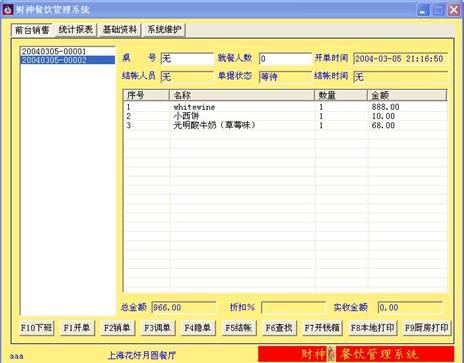Click the red 财神餐饮管理系统 banner
Screen dimensions: 464x363
(356, 354)
